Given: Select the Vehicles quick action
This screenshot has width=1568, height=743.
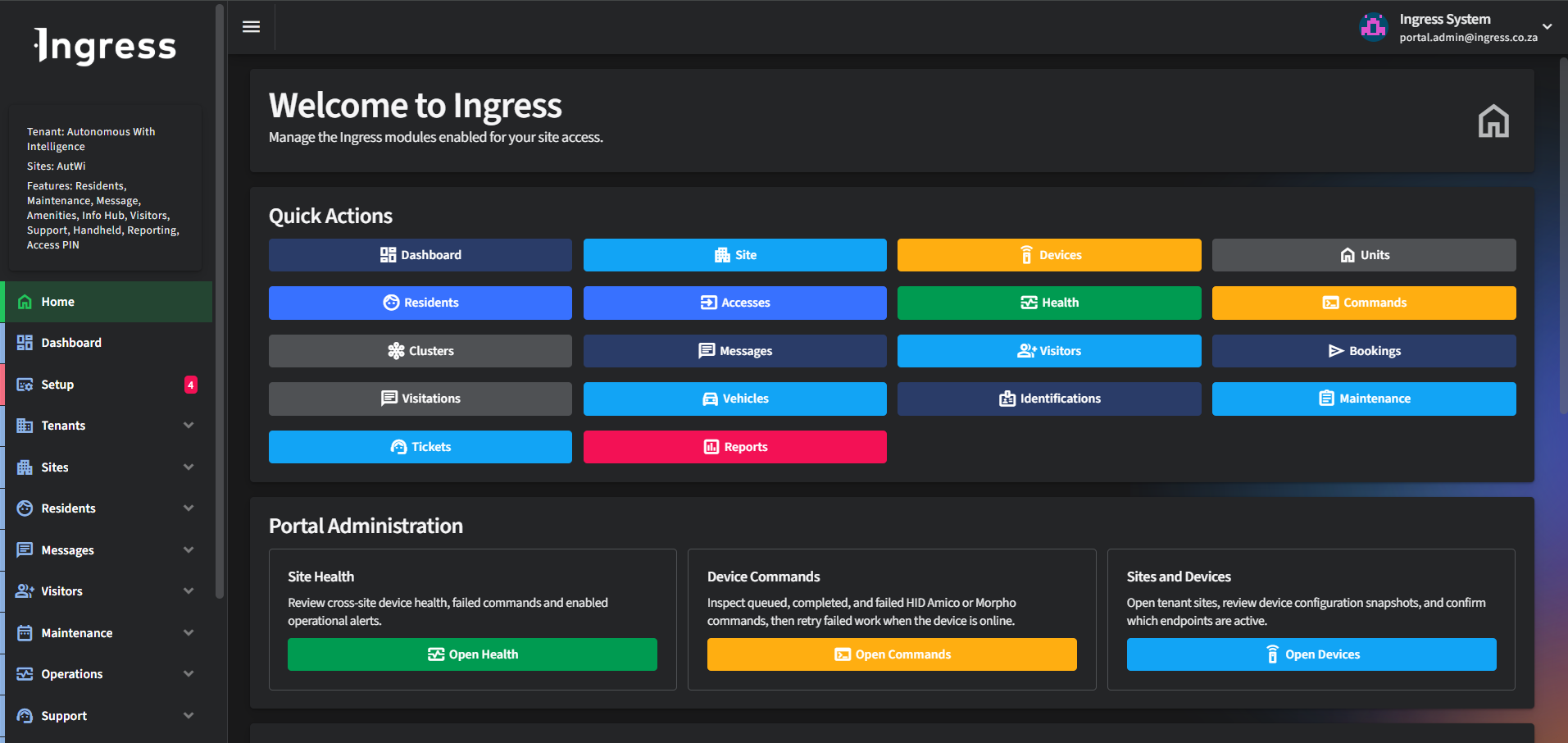Looking at the screenshot, I should click(734, 399).
